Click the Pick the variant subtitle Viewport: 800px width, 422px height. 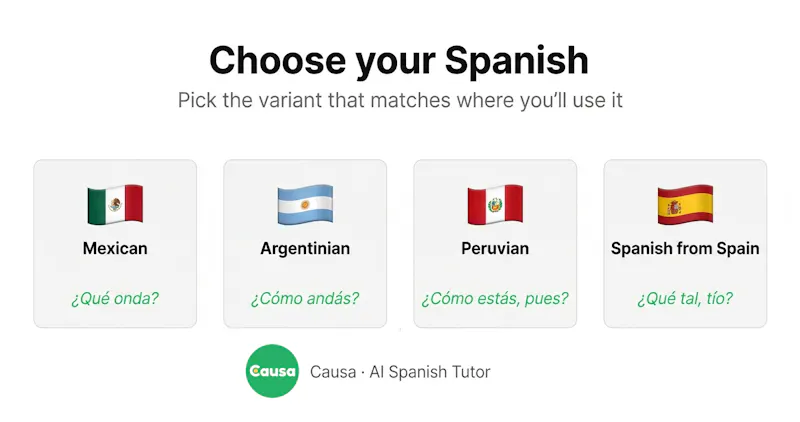(x=400, y=100)
